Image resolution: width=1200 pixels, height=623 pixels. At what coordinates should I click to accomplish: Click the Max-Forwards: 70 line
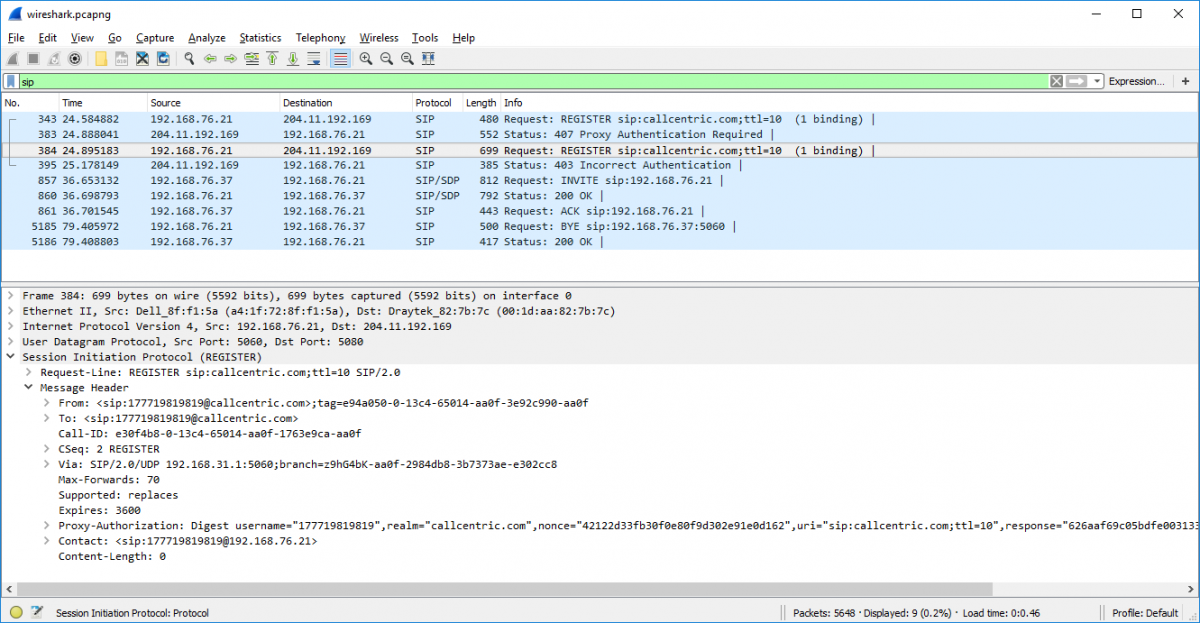pos(109,480)
